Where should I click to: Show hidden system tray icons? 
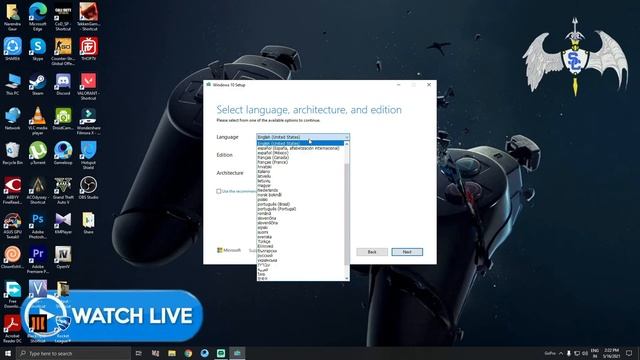click(561, 353)
